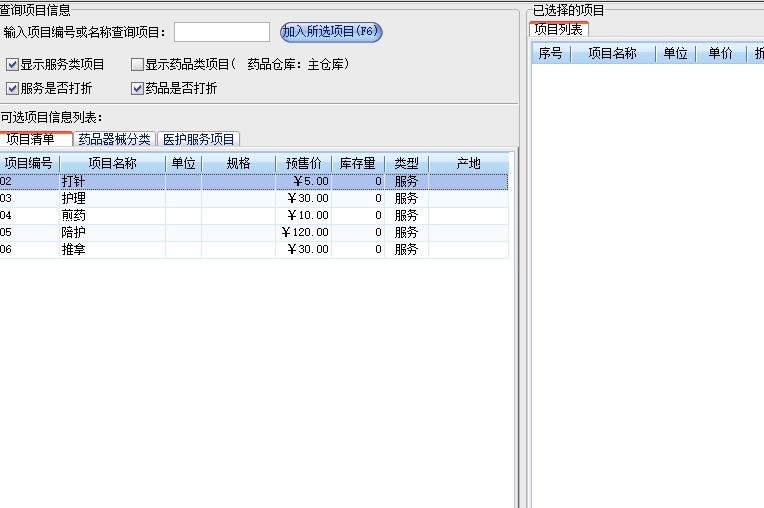Viewport: 764px width, 508px height.
Task: Enable the 显示药品类项目 checkbox
Action: 137,65
